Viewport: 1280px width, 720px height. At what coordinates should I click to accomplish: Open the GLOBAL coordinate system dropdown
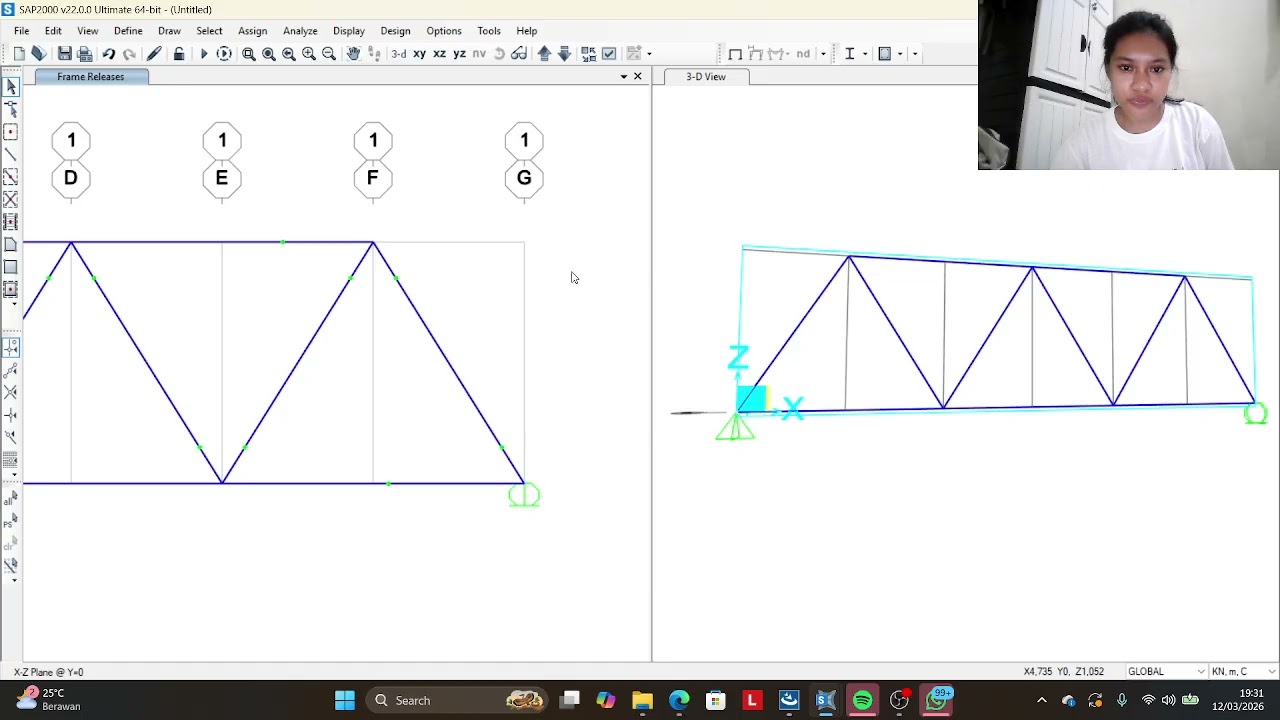pos(1165,672)
